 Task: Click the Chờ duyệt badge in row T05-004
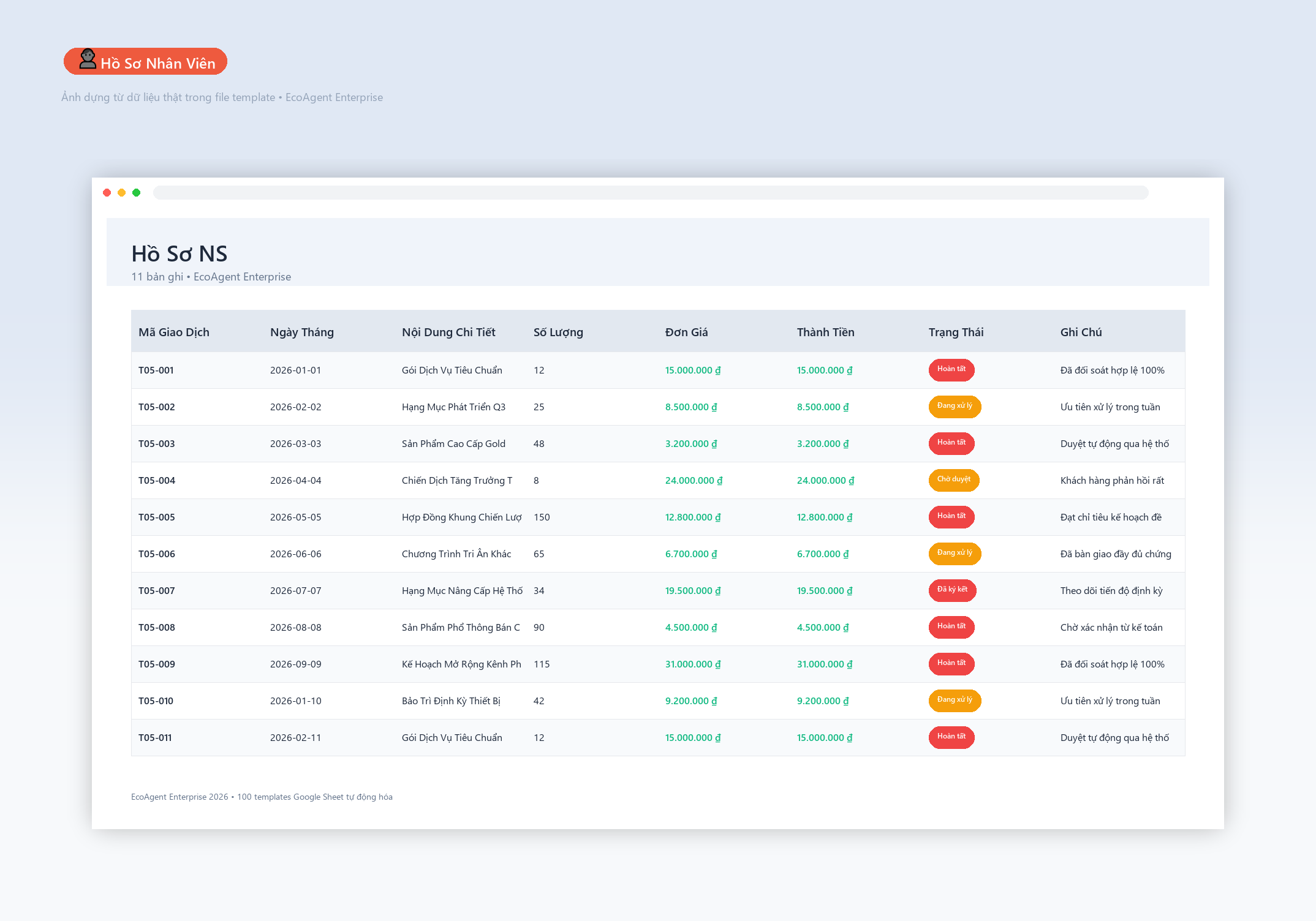pyautogui.click(x=954, y=479)
